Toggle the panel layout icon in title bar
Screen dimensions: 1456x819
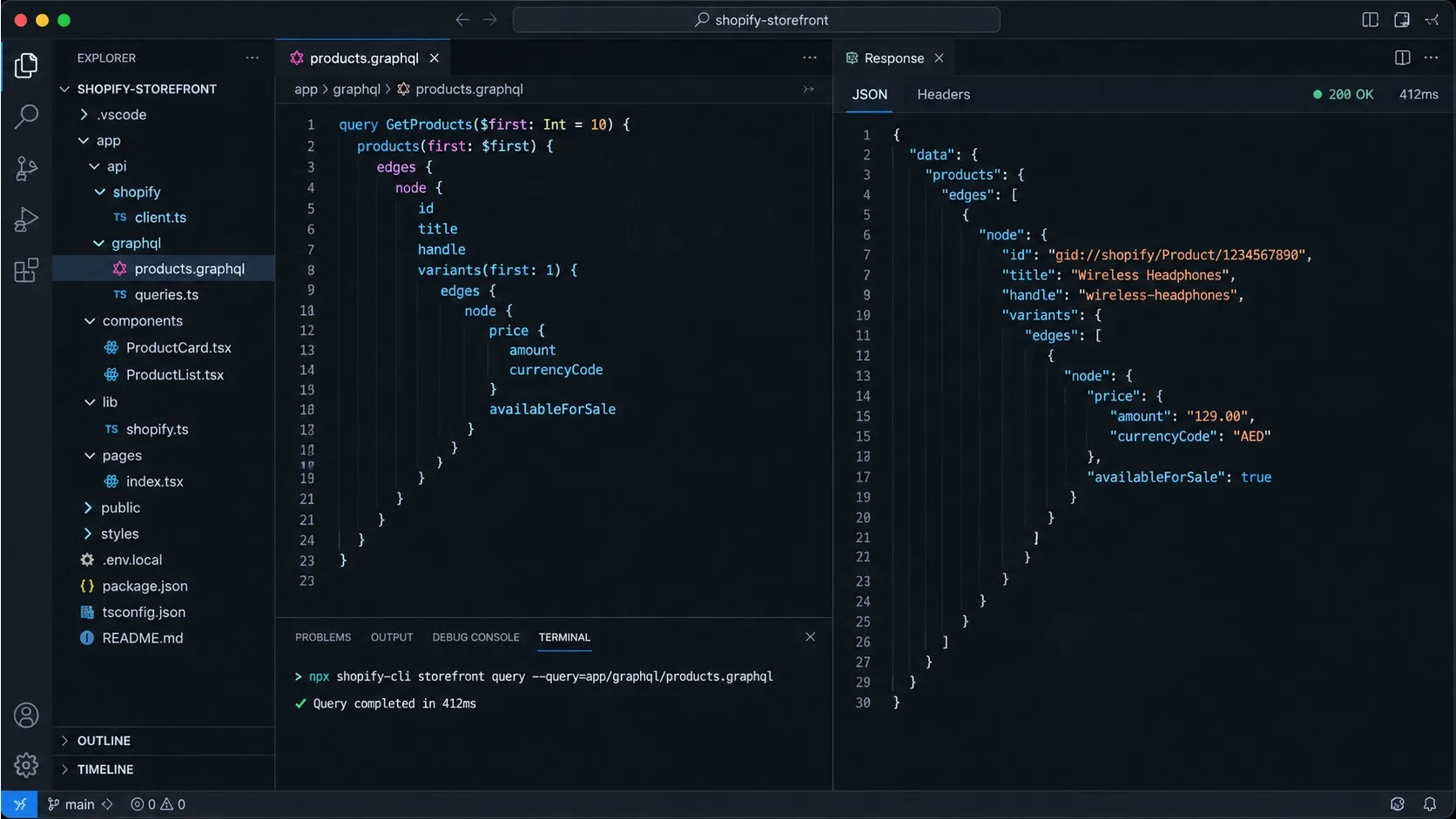[x=1401, y=19]
